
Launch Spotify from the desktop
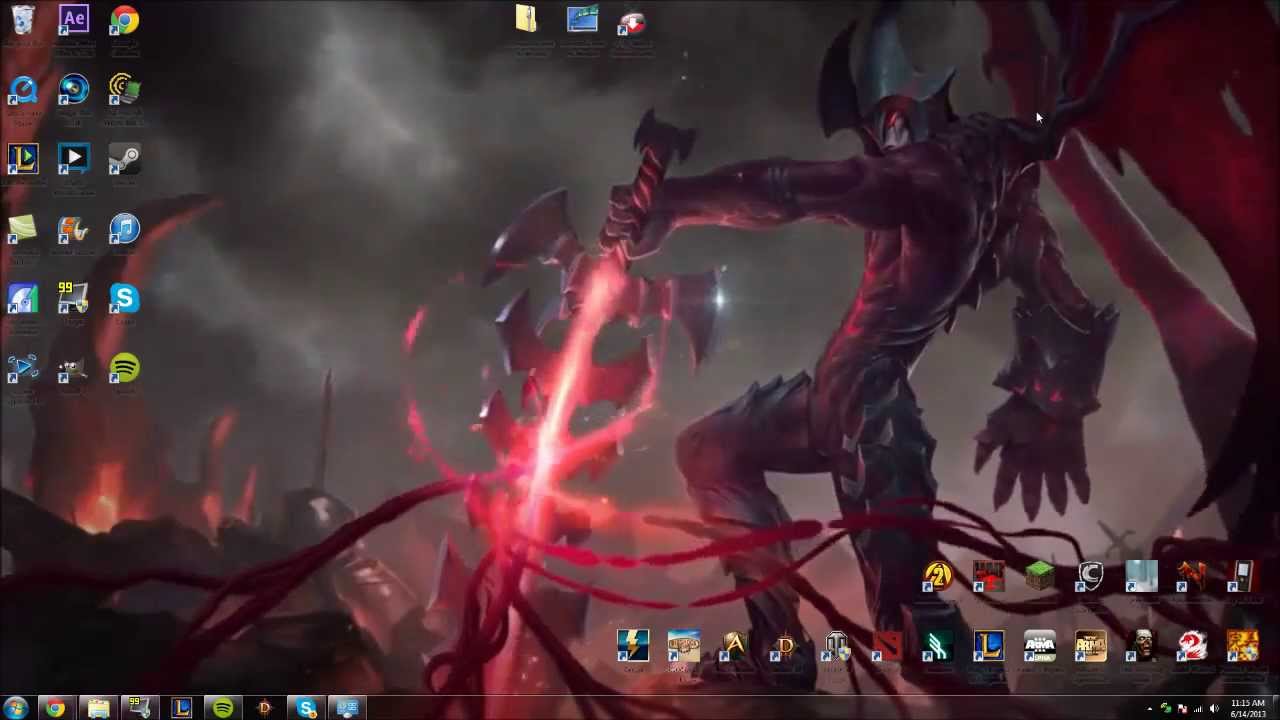tap(124, 369)
